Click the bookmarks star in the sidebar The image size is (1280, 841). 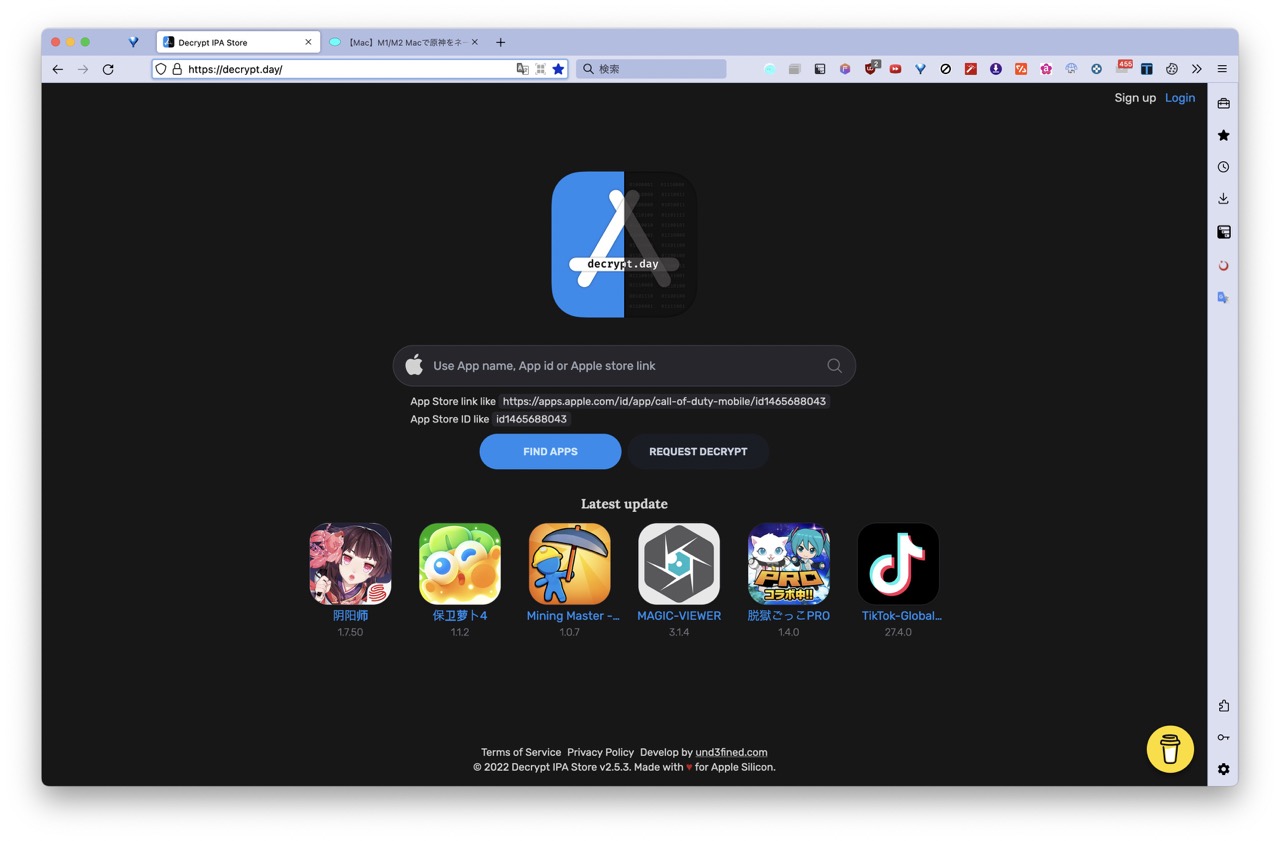(1223, 135)
